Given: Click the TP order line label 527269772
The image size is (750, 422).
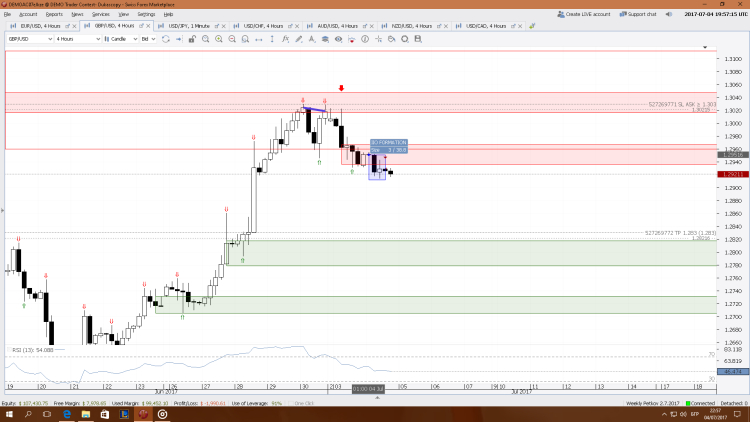Looking at the screenshot, I should tap(680, 233).
